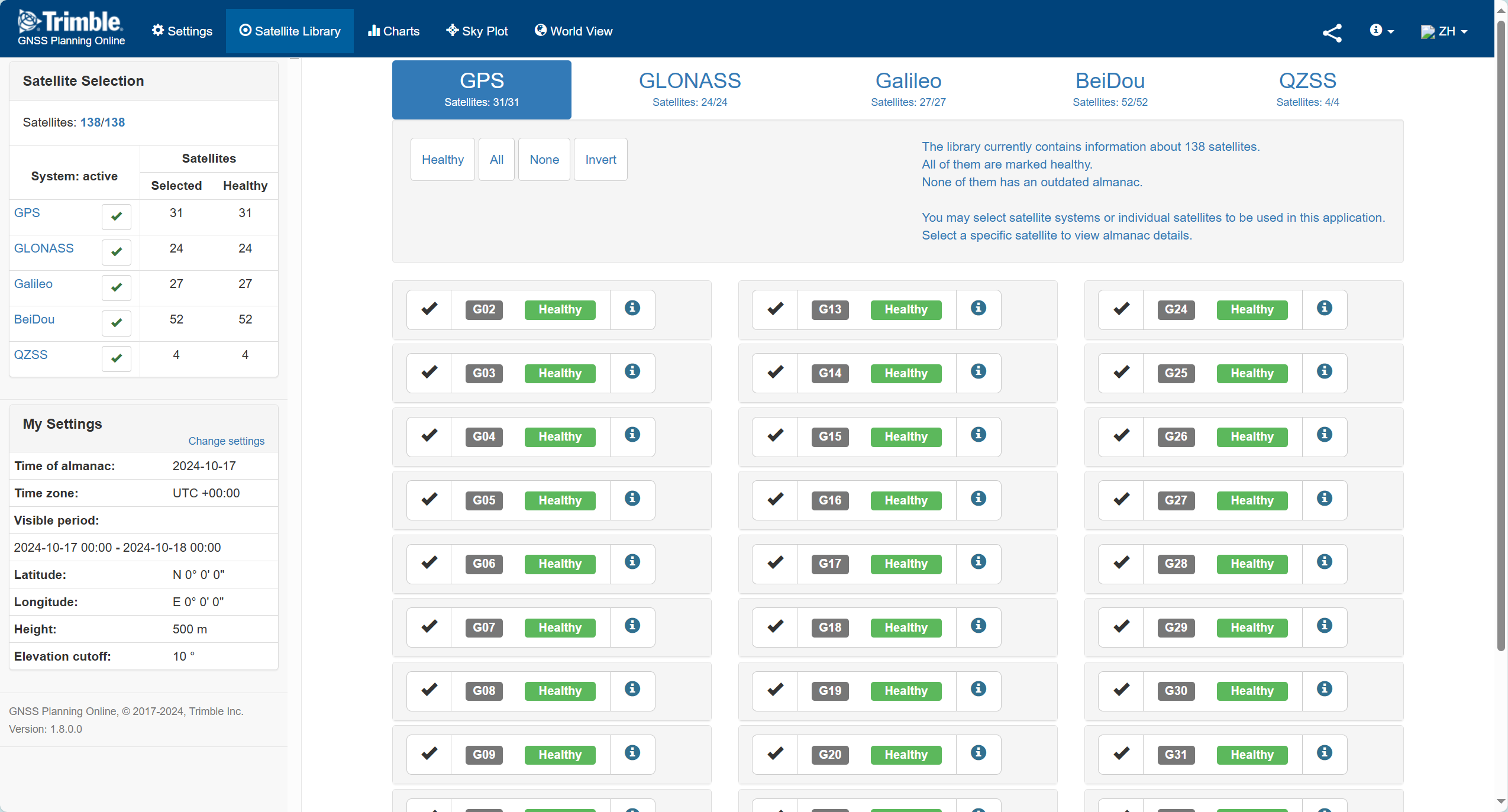1508x812 pixels.
Task: Toggle selection of satellite G26
Action: (x=1121, y=436)
